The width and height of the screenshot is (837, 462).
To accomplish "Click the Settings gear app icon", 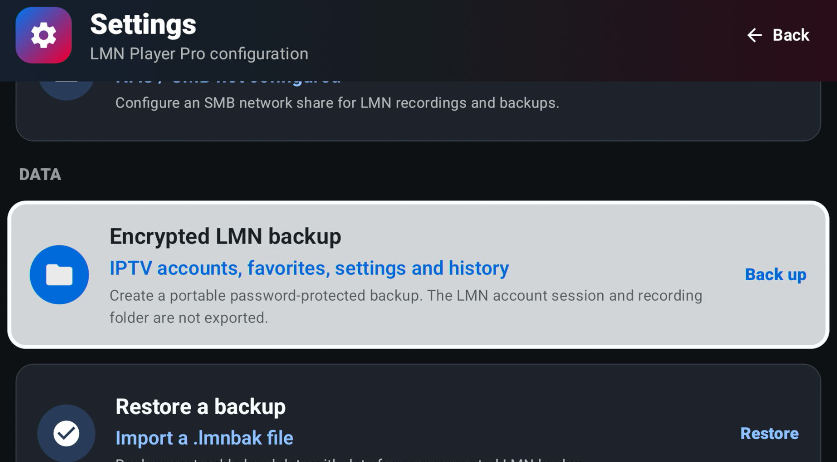I will click(43, 35).
